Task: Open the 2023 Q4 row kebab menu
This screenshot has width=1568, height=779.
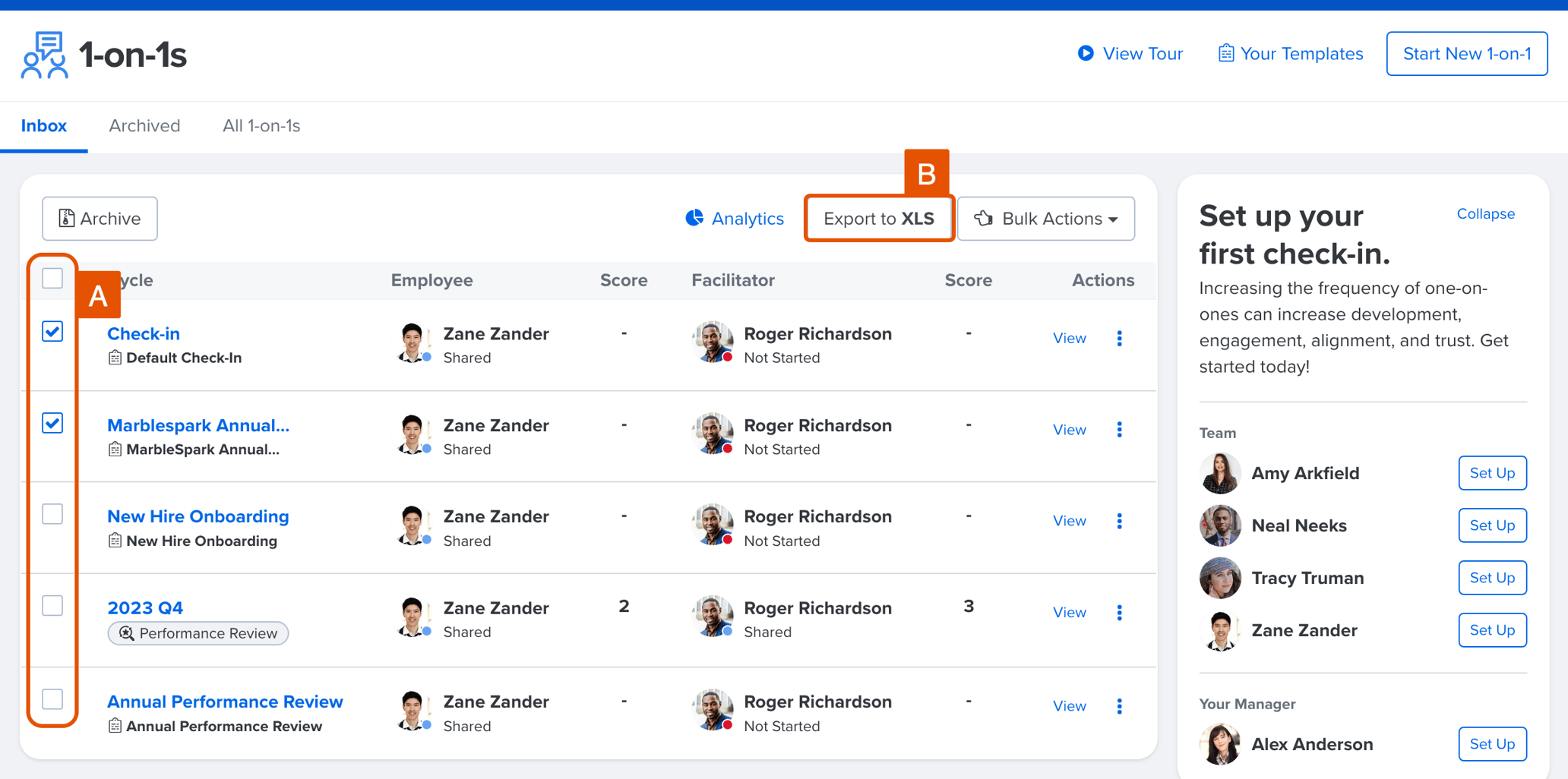Action: 1119,613
